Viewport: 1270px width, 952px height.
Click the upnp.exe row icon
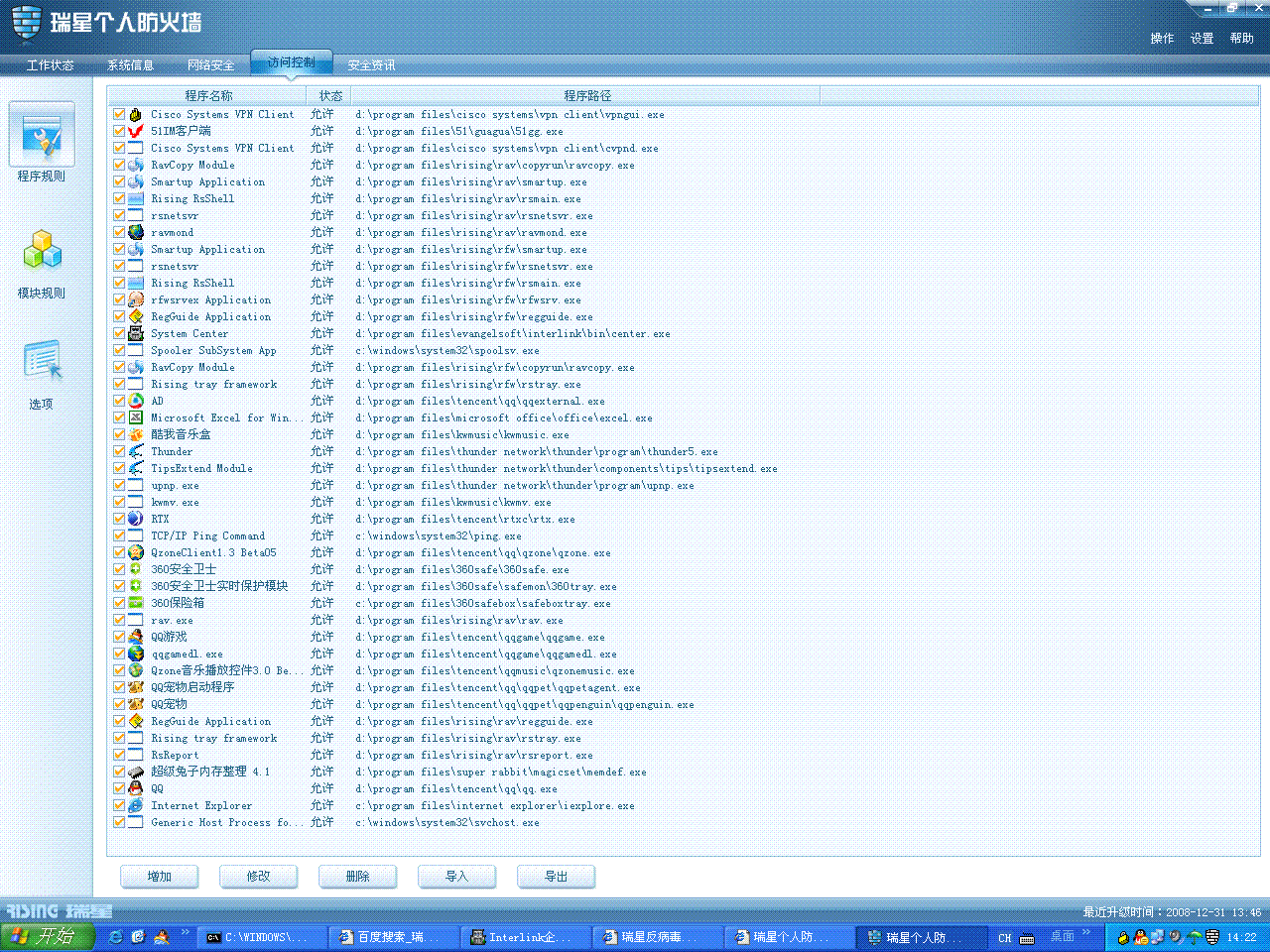pos(136,485)
